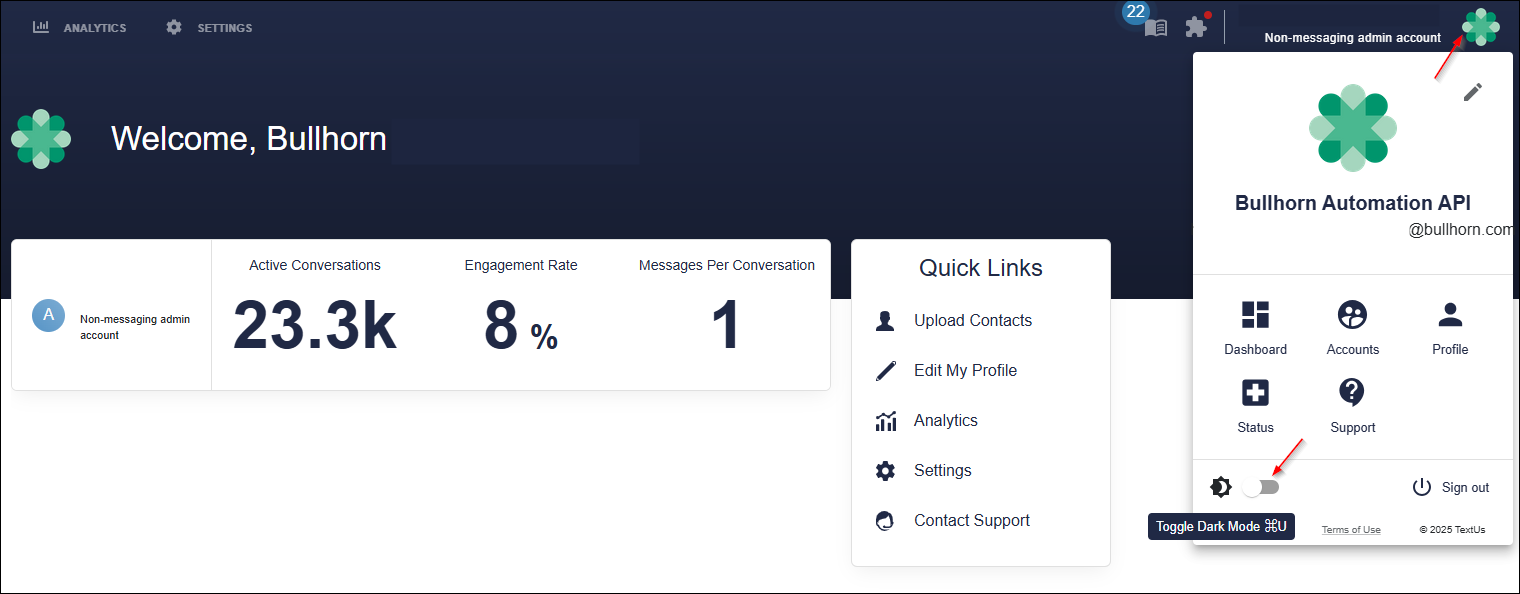Click 'Non-messaging admin account' in the top bar
The height and width of the screenshot is (594, 1520).
[1353, 38]
